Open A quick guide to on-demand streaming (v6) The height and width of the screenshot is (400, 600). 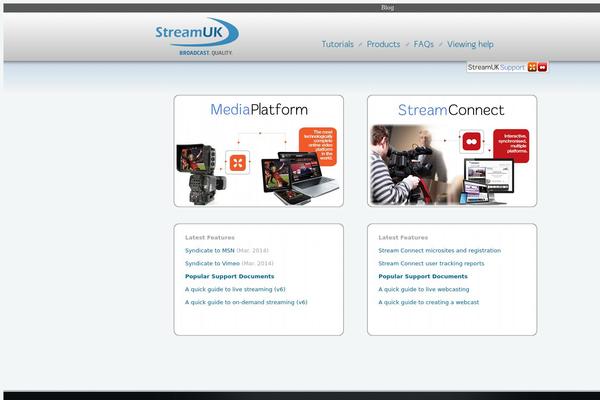click(246, 302)
